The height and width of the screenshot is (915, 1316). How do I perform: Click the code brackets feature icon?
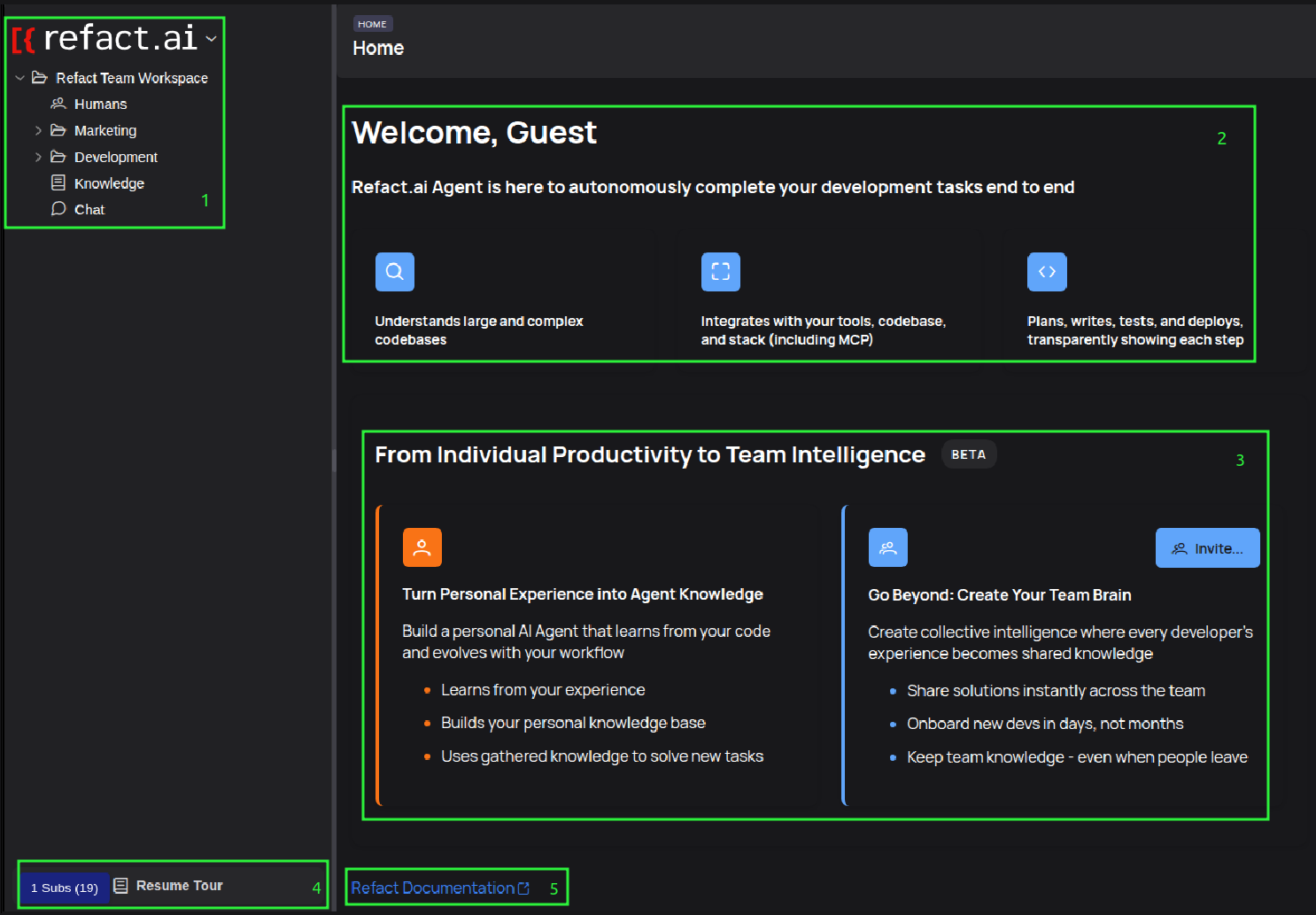(1047, 272)
